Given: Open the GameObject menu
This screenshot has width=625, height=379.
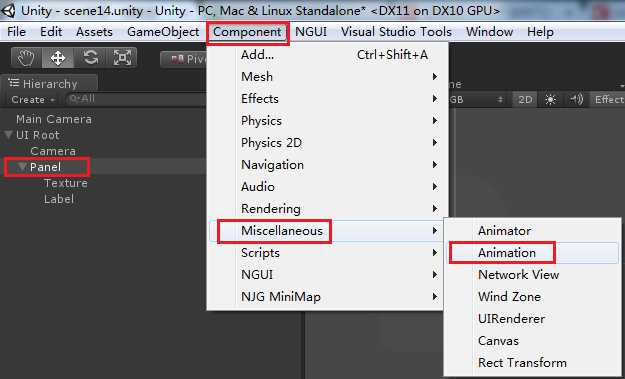Looking at the screenshot, I should tap(163, 32).
